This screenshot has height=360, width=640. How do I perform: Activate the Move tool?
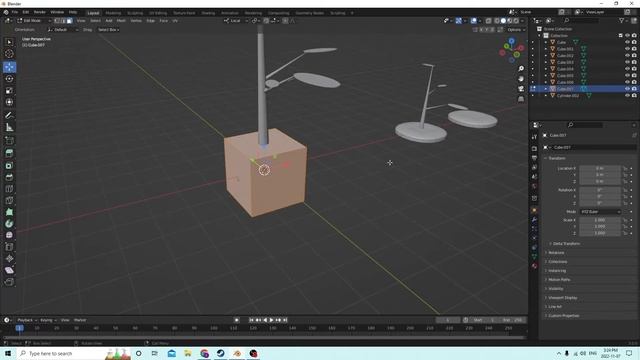coord(9,67)
